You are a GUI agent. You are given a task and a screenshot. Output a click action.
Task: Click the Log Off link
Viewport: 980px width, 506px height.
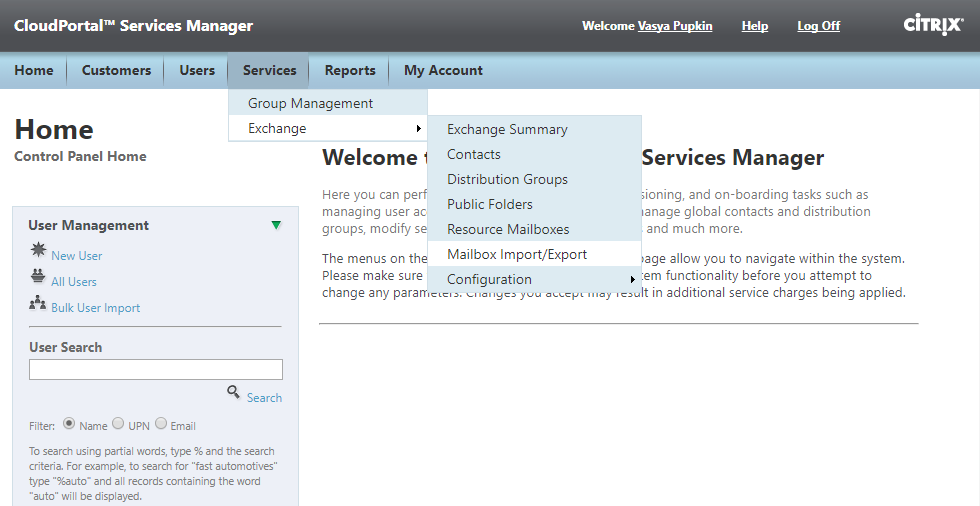pyautogui.click(x=818, y=26)
